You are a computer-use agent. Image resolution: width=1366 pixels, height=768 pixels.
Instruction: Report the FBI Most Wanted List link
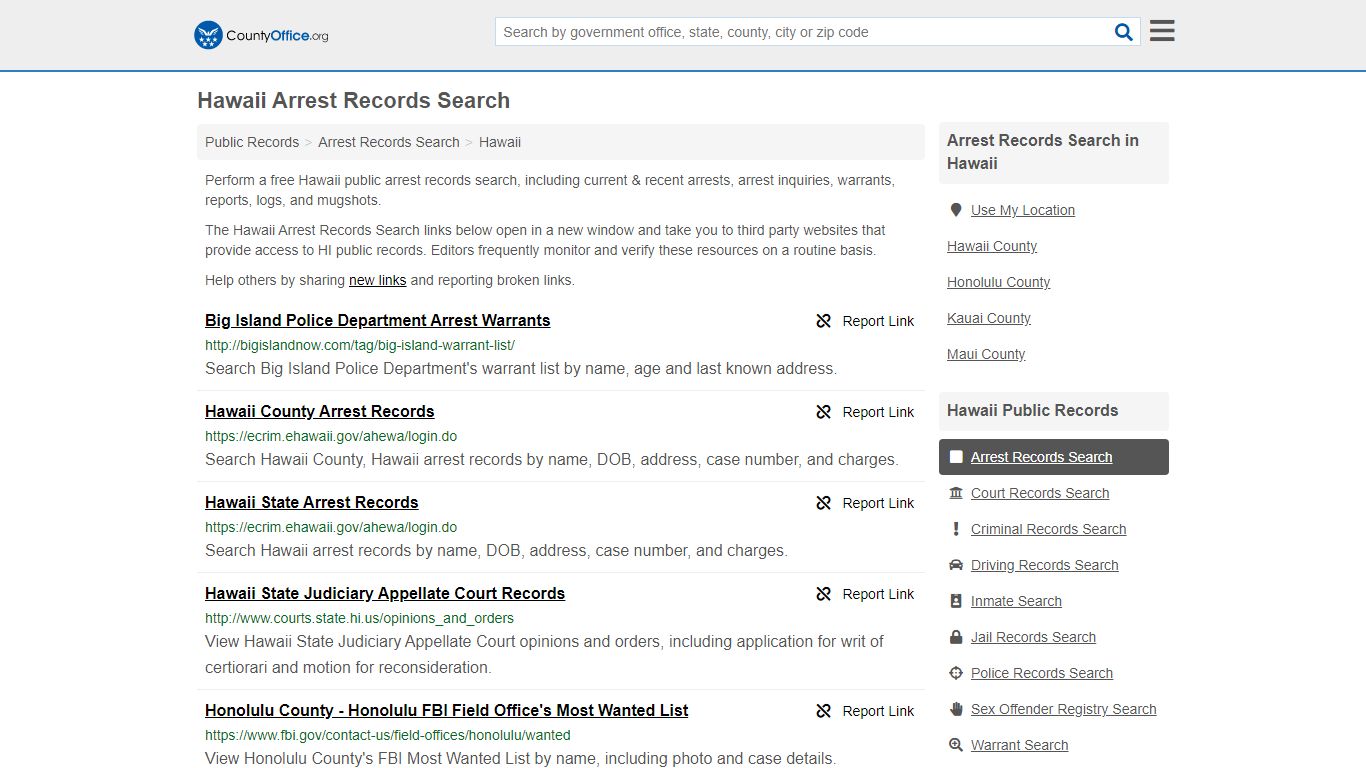878,711
